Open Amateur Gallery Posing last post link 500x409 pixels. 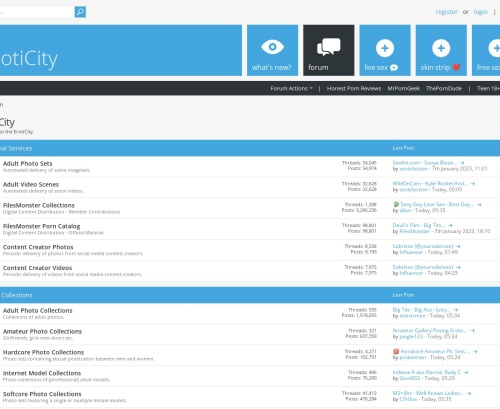coord(430,331)
